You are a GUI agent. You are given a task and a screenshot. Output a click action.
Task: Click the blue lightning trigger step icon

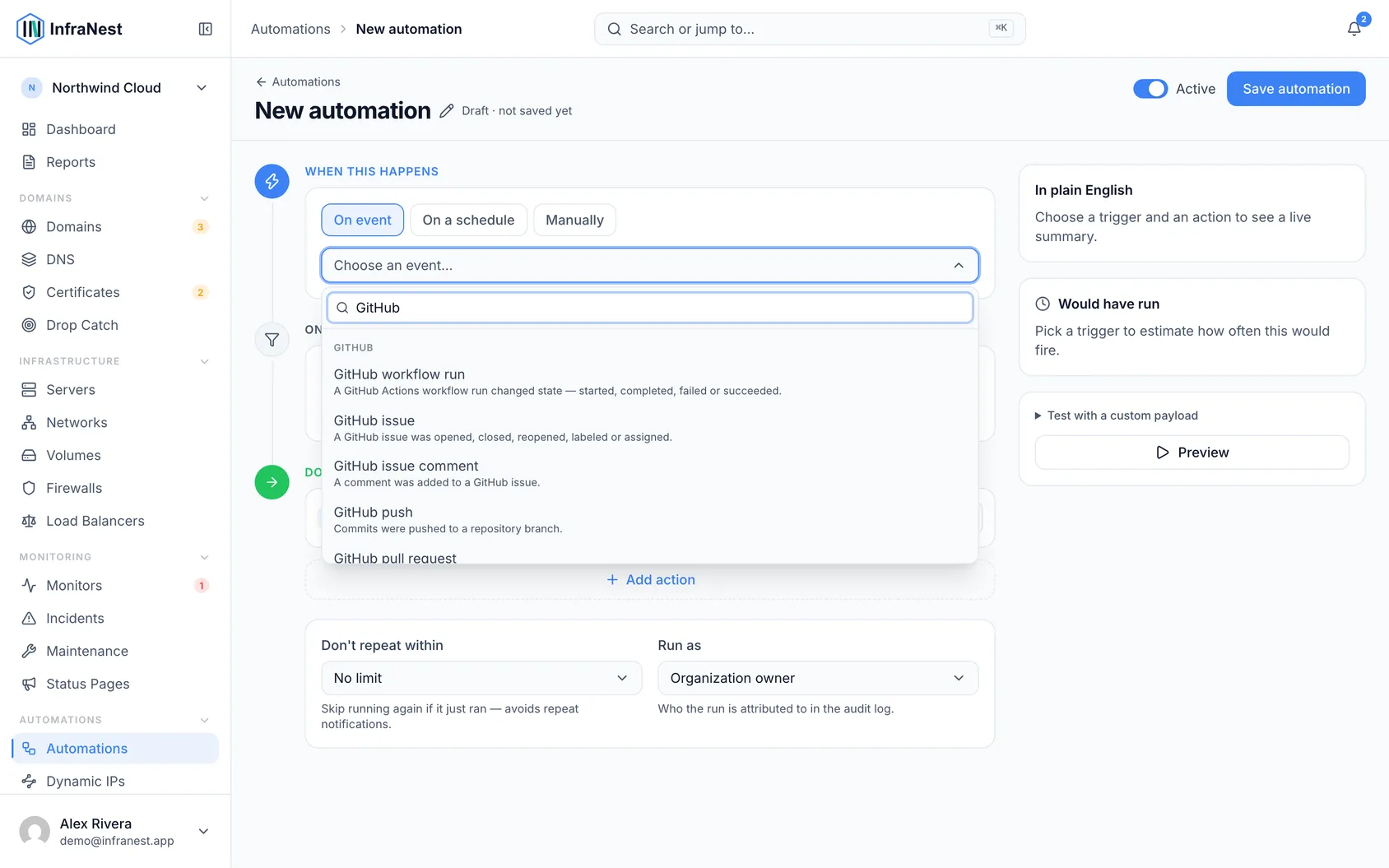[272, 181]
